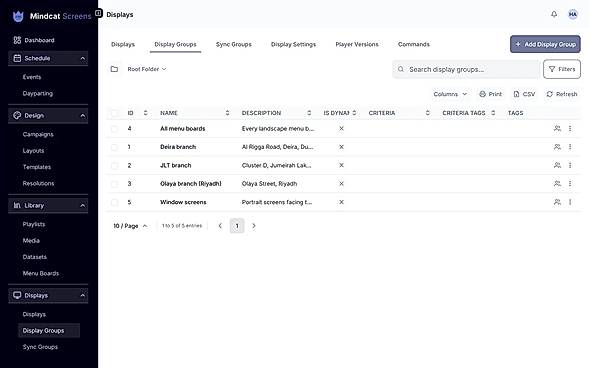Open the Root Folder dropdown
Screen dimensions: 589x368
pos(147,69)
